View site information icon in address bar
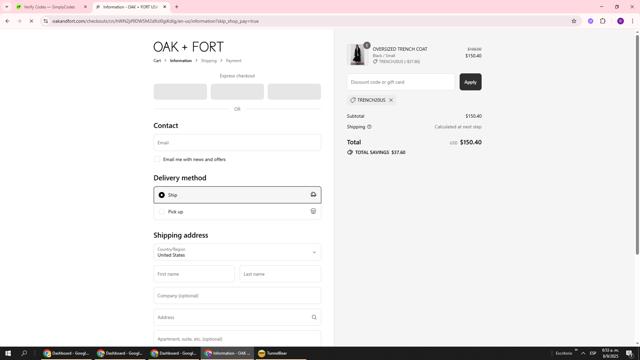The width and height of the screenshot is (640, 360). click(x=45, y=21)
